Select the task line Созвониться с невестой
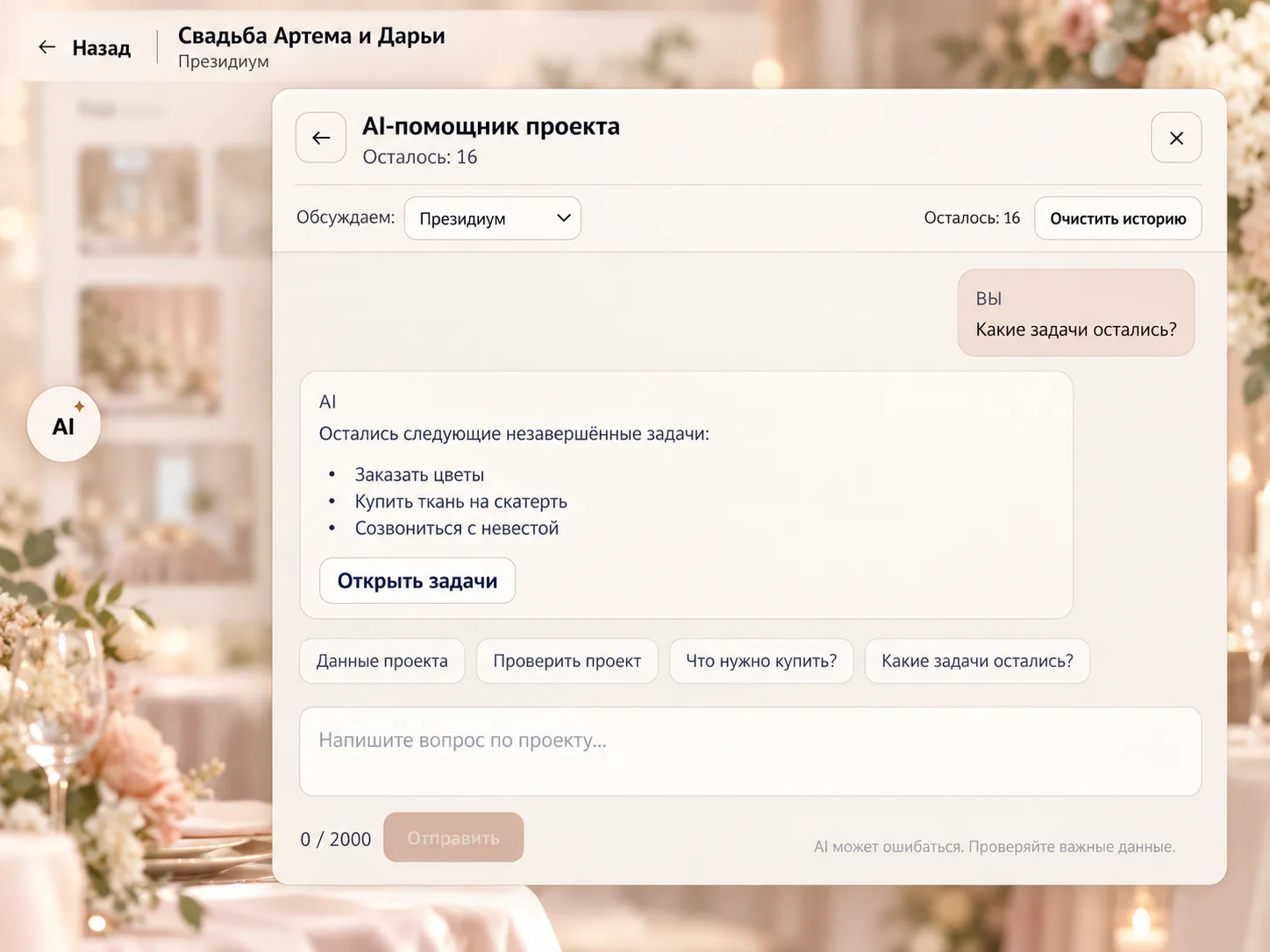 pyautogui.click(x=456, y=528)
